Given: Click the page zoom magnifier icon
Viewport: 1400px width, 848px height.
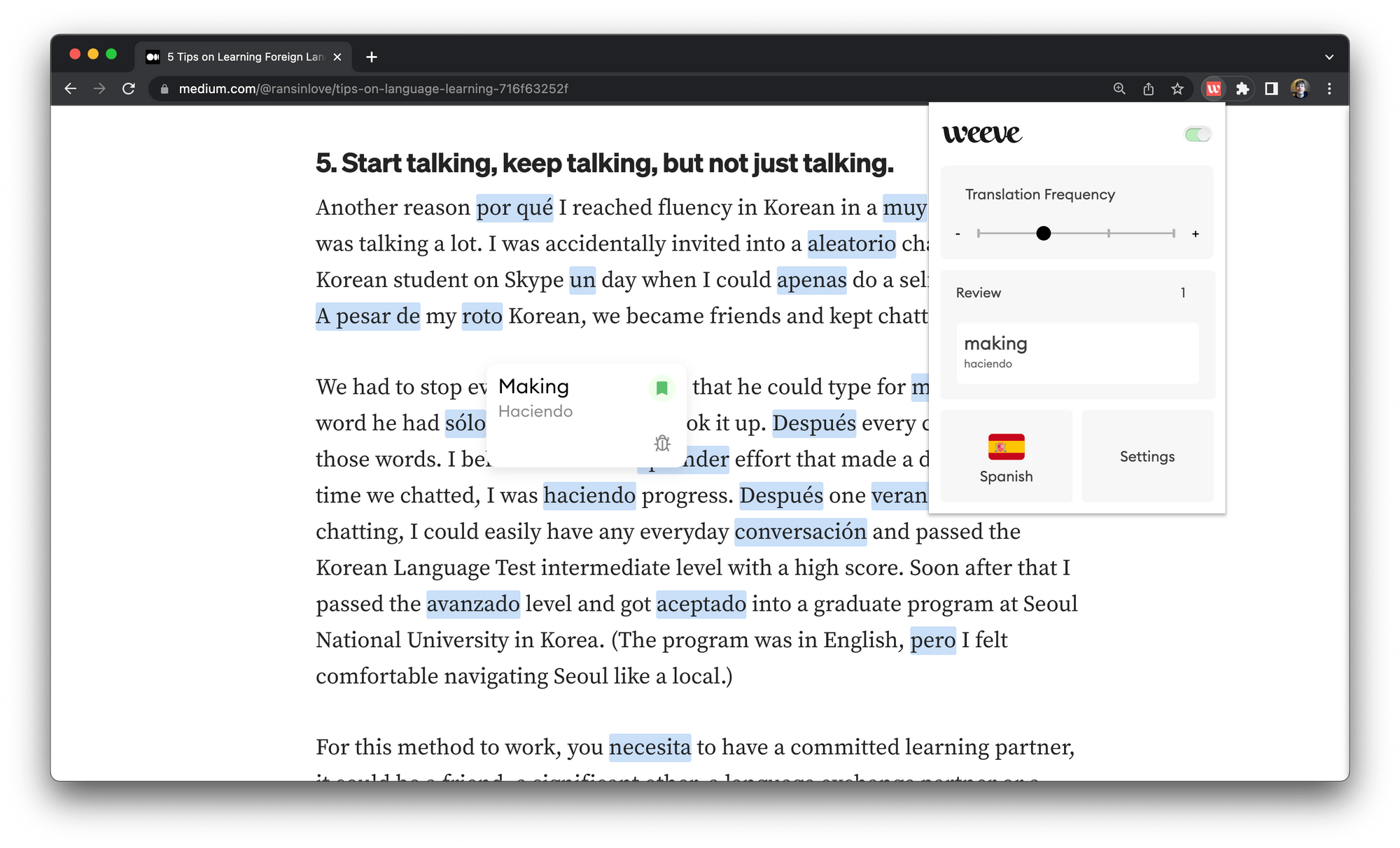Looking at the screenshot, I should pos(1119,88).
